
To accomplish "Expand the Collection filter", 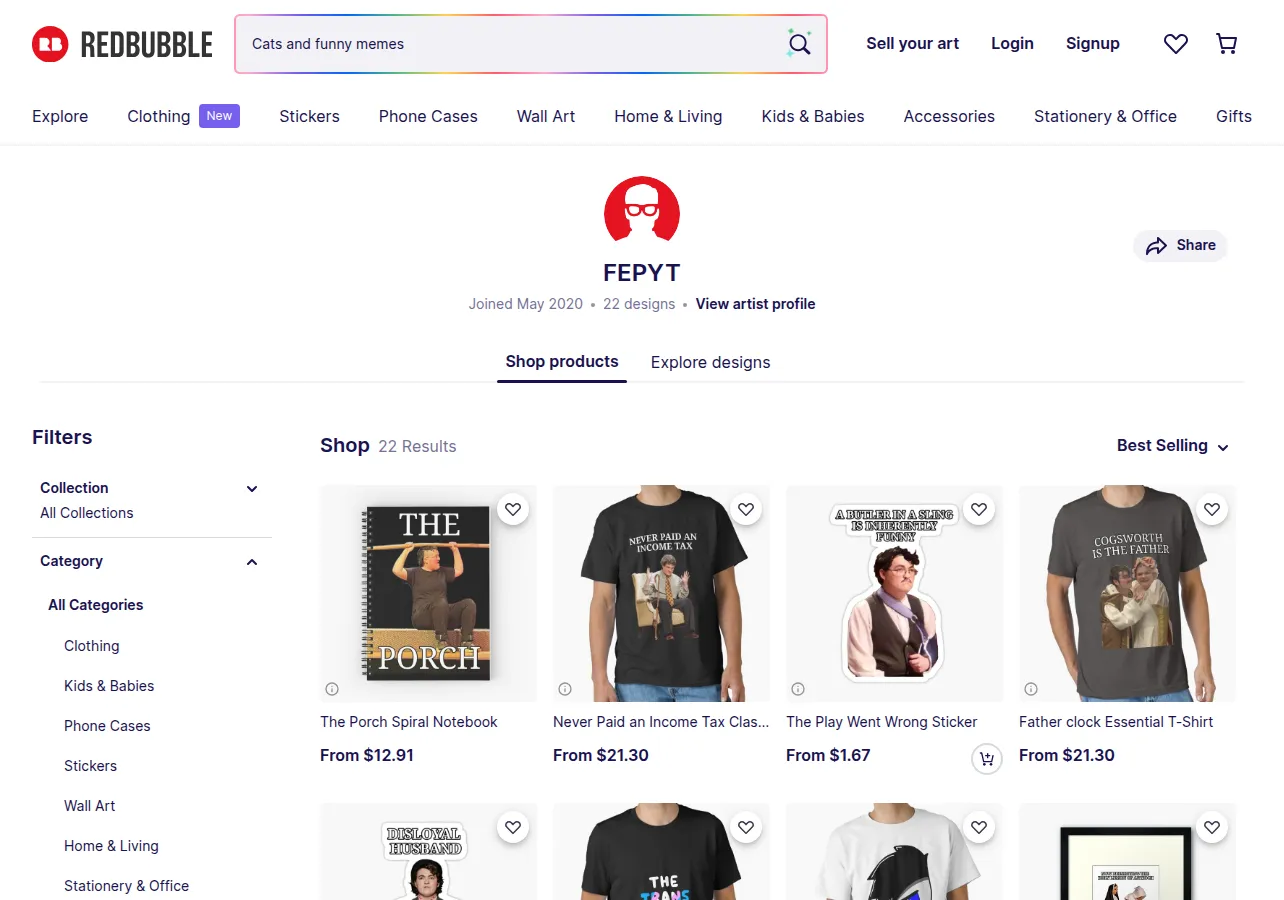I will pyautogui.click(x=252, y=489).
